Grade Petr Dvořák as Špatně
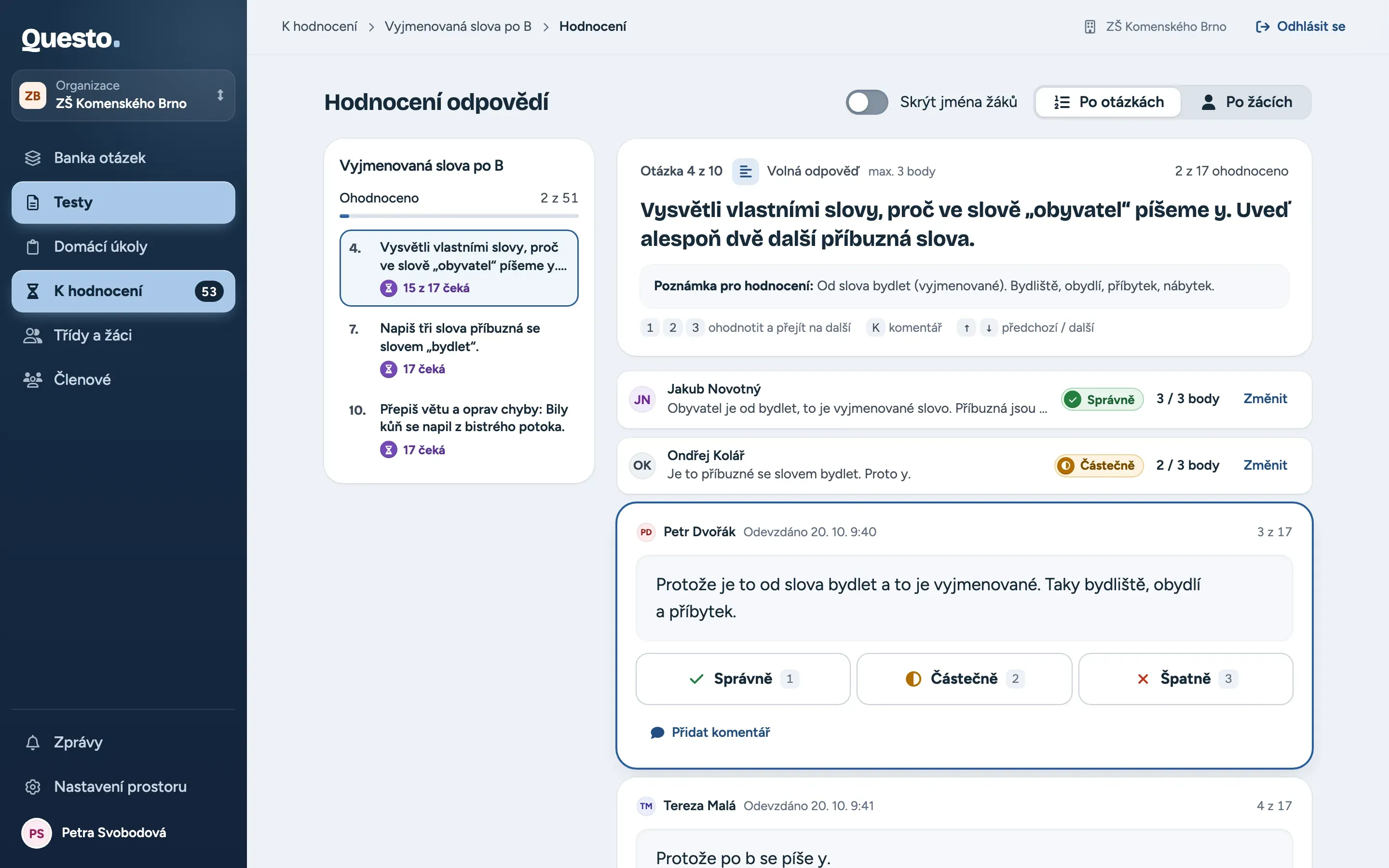Viewport: 1389px width, 868px height. [1186, 678]
